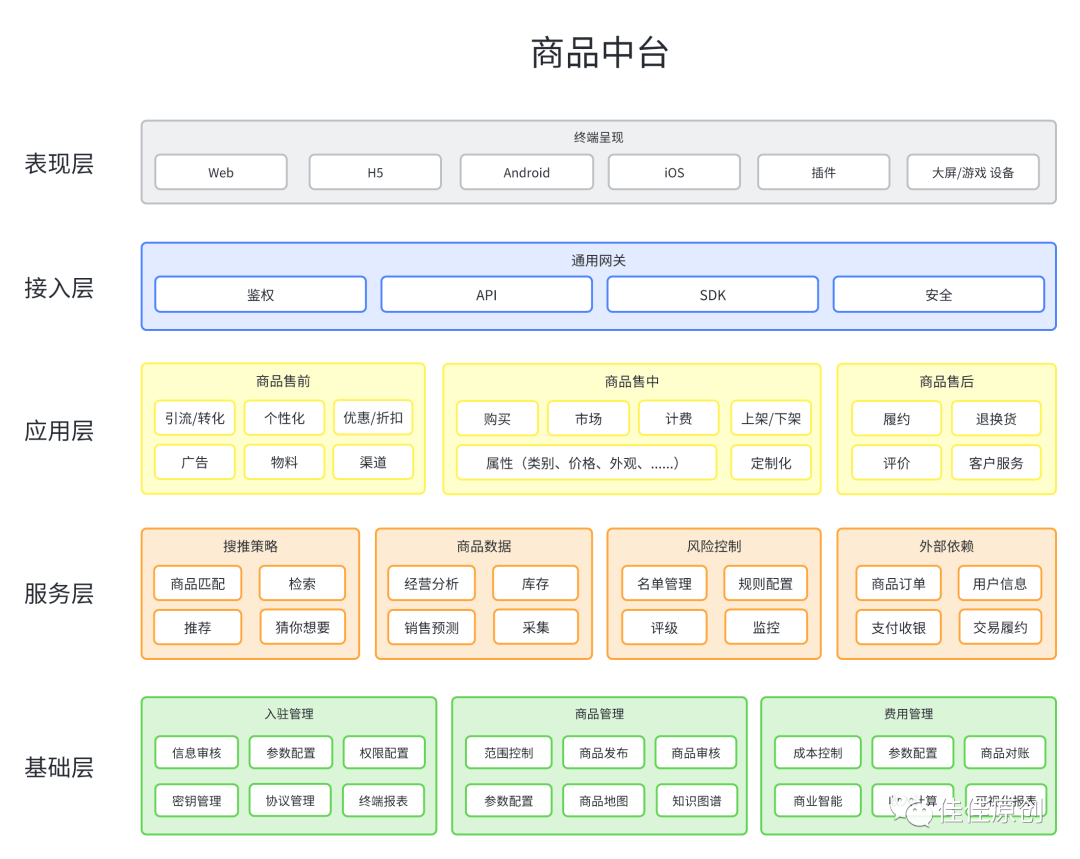
Task: Select the 上架/下架 box
Action: coord(771,418)
